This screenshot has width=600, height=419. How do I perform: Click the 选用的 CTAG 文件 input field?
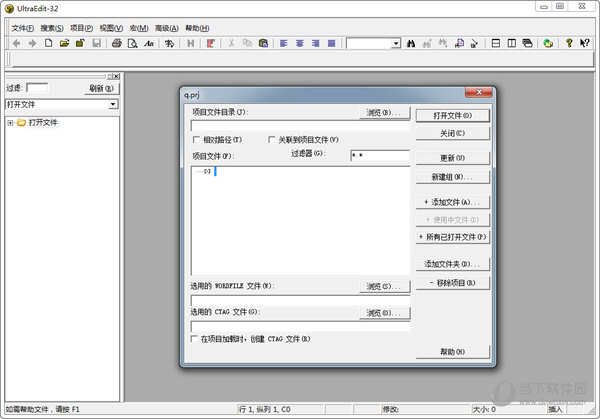coord(300,326)
